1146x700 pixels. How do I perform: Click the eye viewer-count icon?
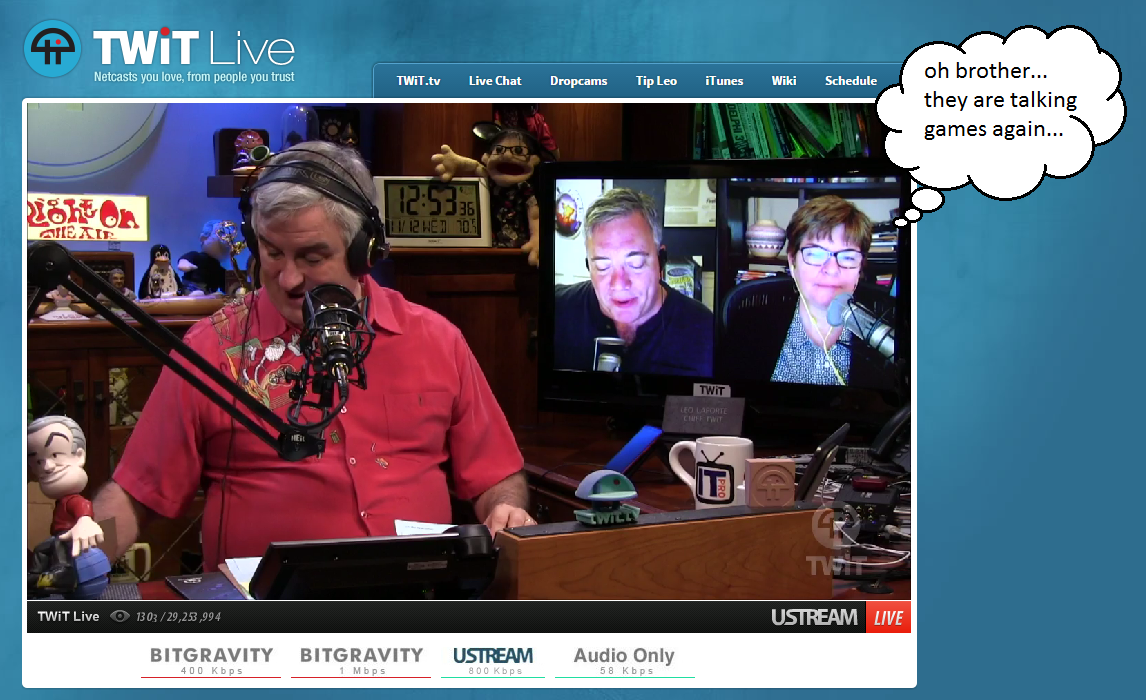tap(120, 616)
